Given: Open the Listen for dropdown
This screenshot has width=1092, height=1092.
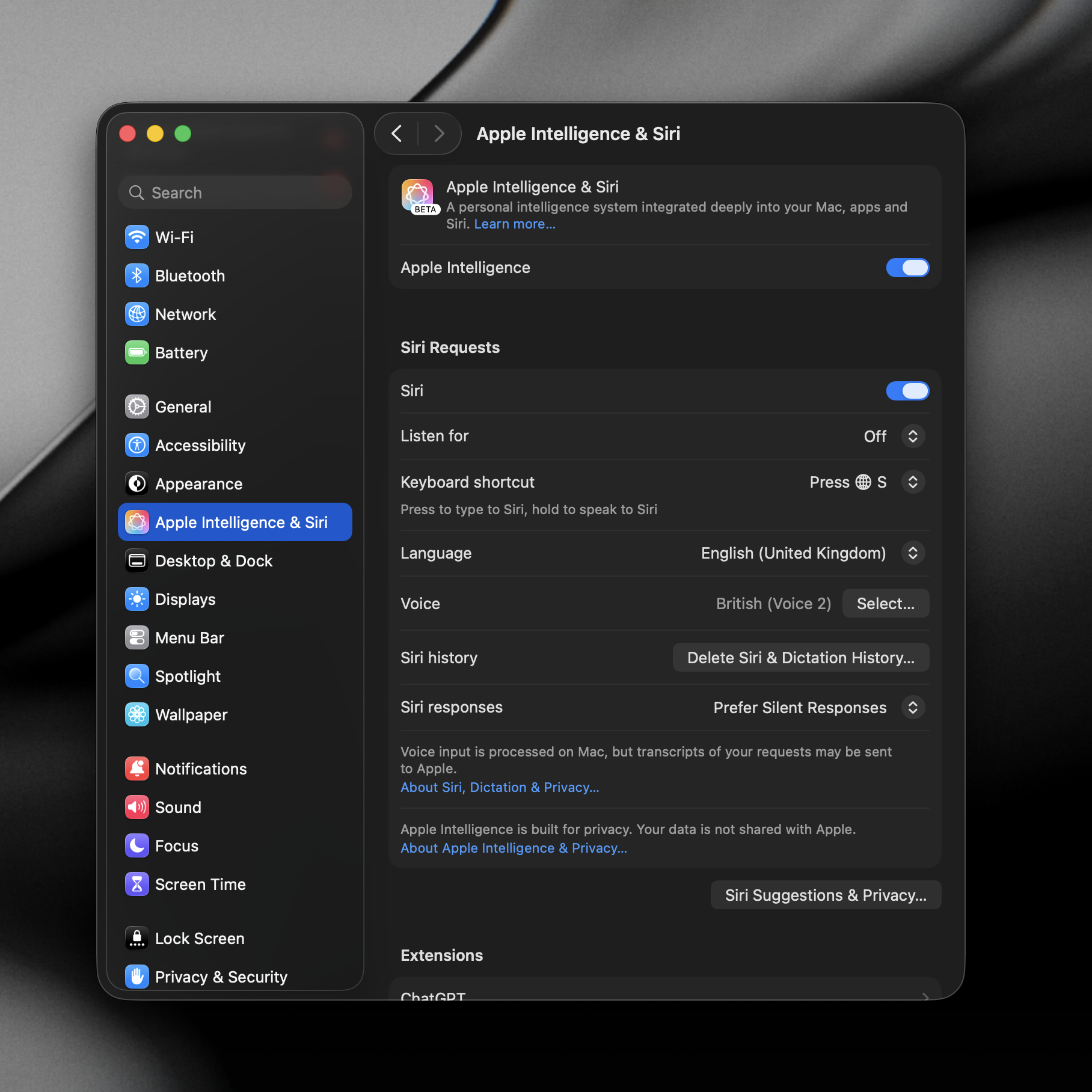Looking at the screenshot, I should [x=913, y=436].
